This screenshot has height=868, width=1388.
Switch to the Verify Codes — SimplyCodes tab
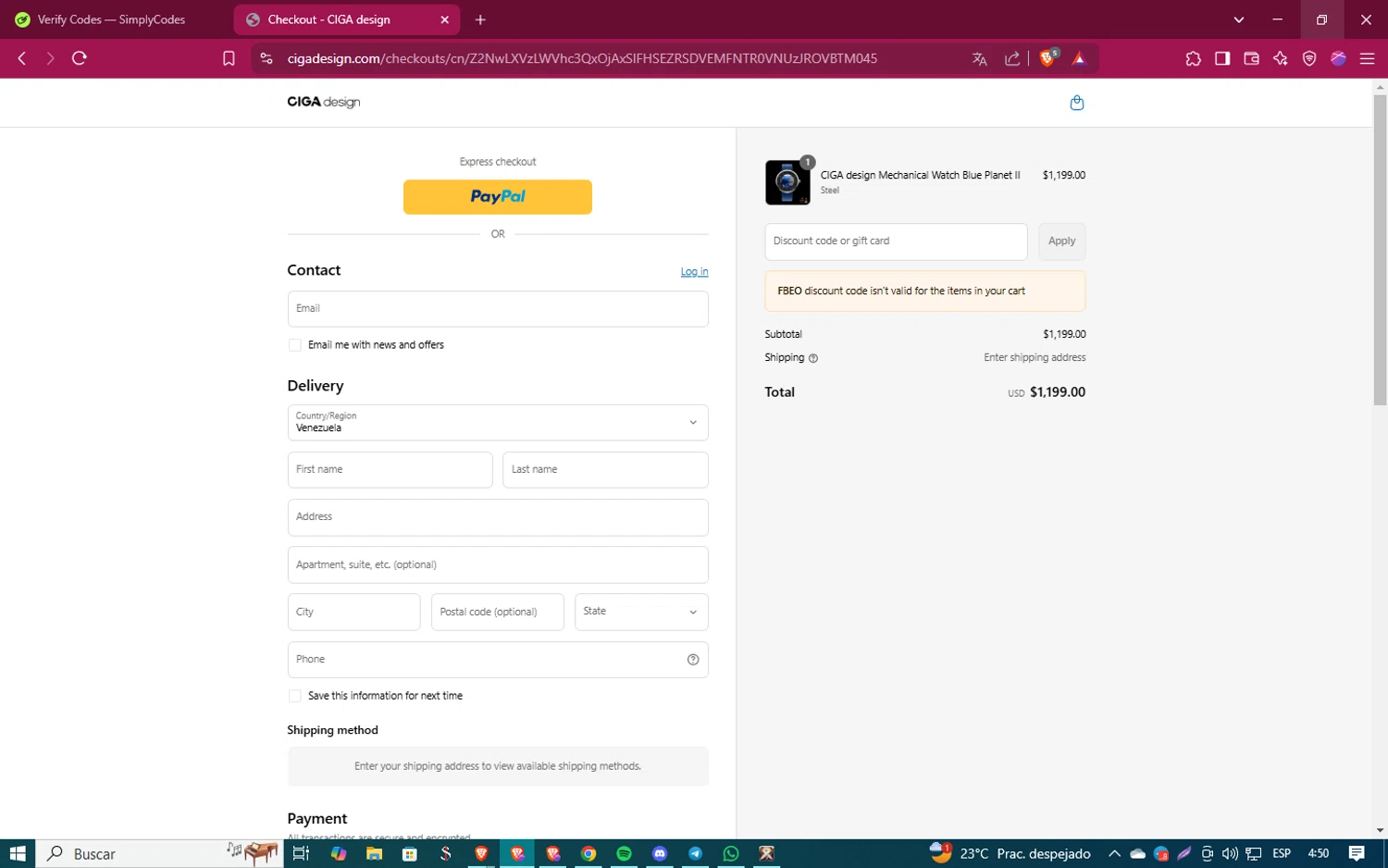tap(113, 19)
